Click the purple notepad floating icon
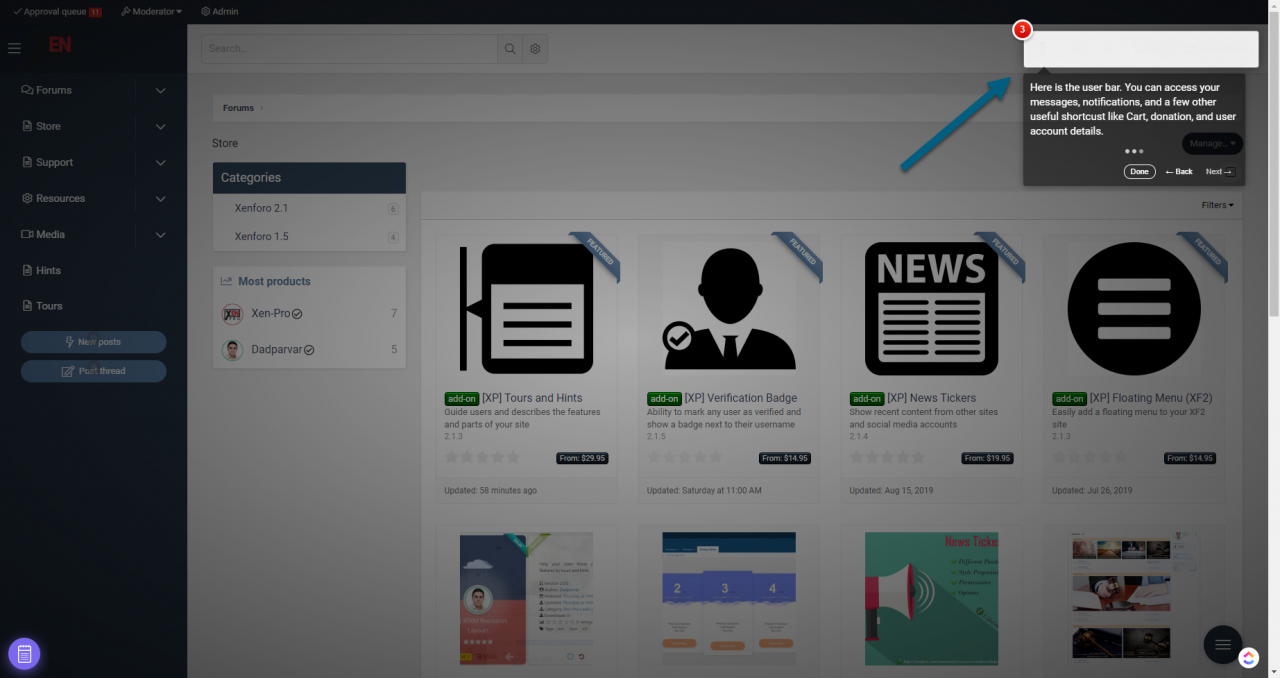Viewport: 1280px width, 678px height. [x=24, y=654]
